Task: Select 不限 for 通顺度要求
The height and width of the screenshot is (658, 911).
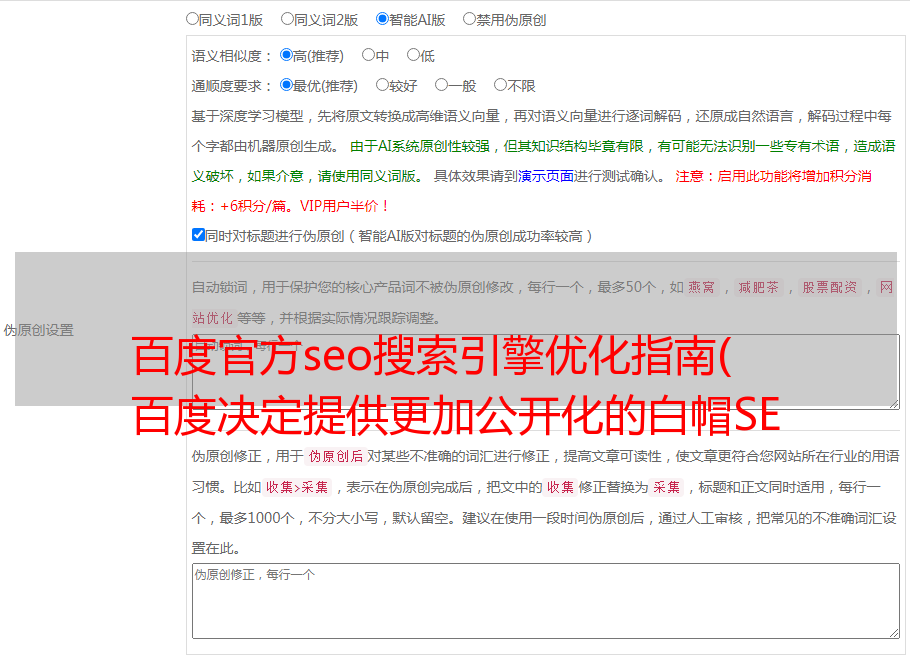Action: 500,85
